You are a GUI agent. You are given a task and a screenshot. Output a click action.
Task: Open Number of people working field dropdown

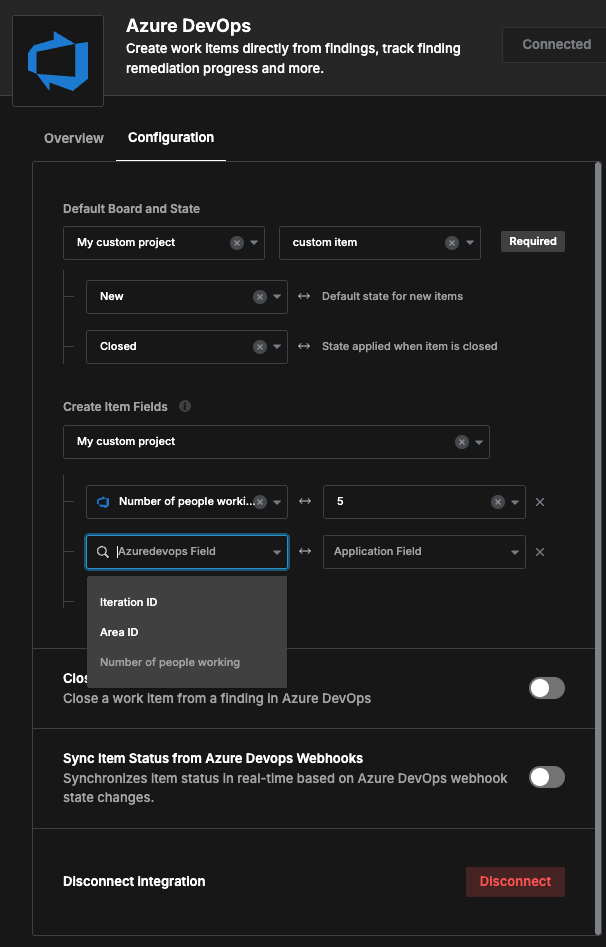pyautogui.click(x=277, y=502)
